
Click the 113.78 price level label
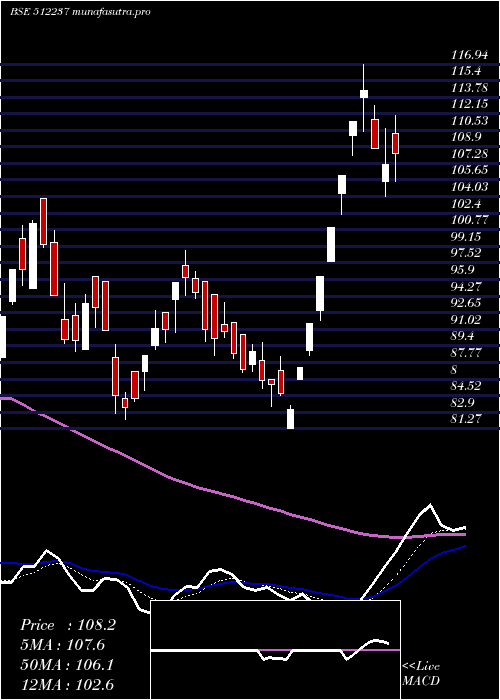(x=469, y=87)
